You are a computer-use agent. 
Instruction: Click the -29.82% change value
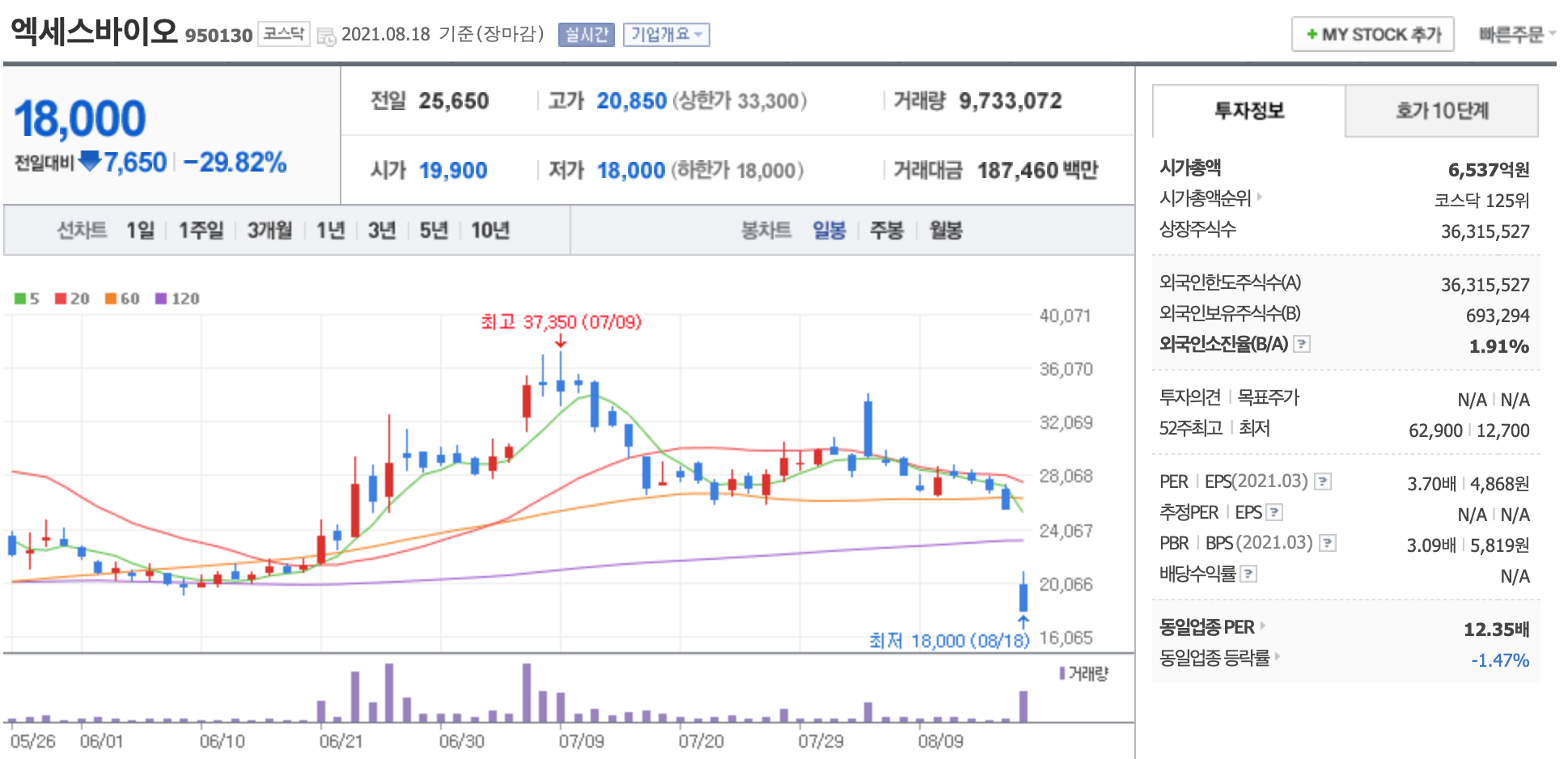tap(235, 163)
